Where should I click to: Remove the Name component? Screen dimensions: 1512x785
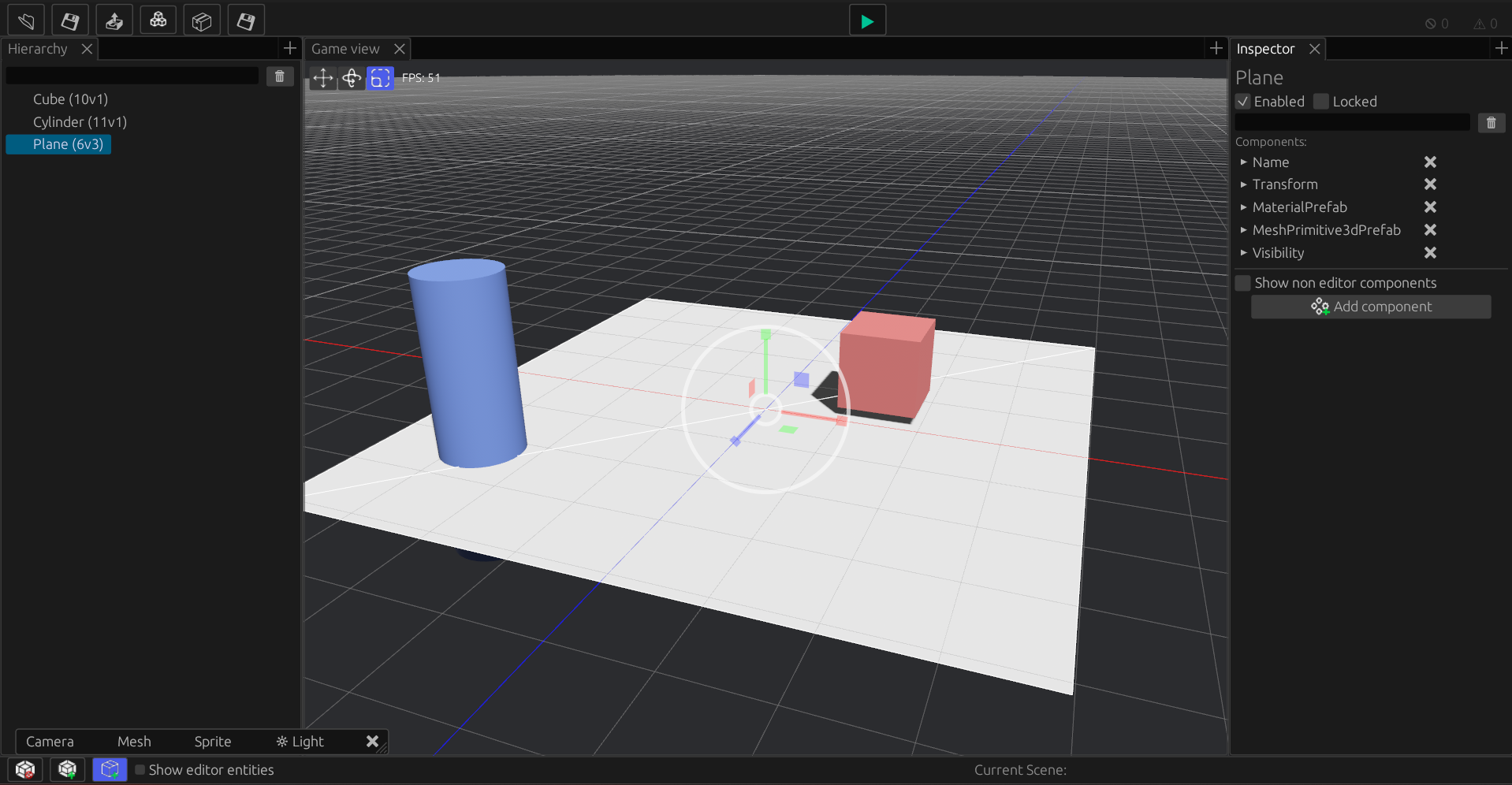point(1430,162)
